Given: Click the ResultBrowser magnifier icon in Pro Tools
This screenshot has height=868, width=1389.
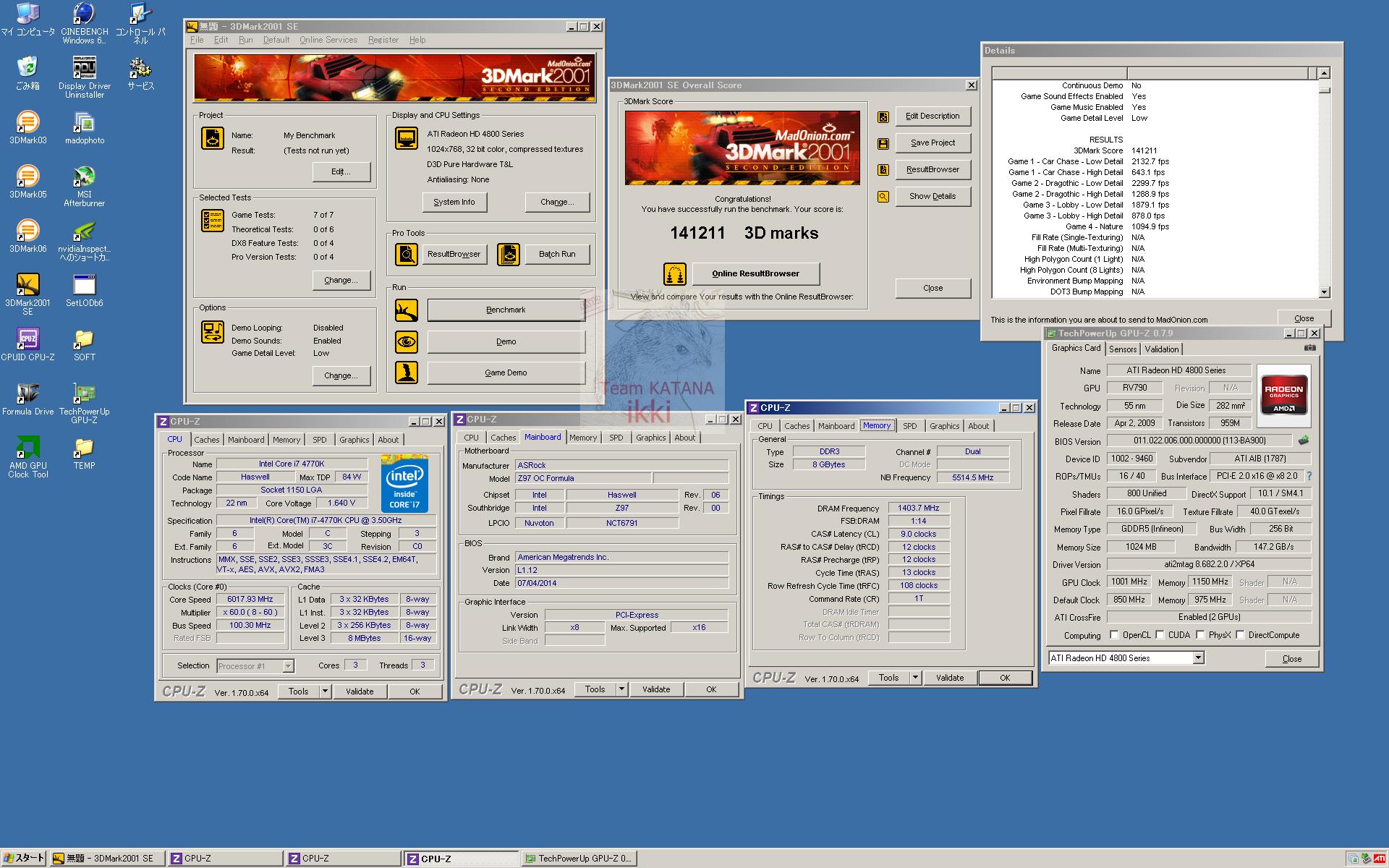Looking at the screenshot, I should 407,254.
